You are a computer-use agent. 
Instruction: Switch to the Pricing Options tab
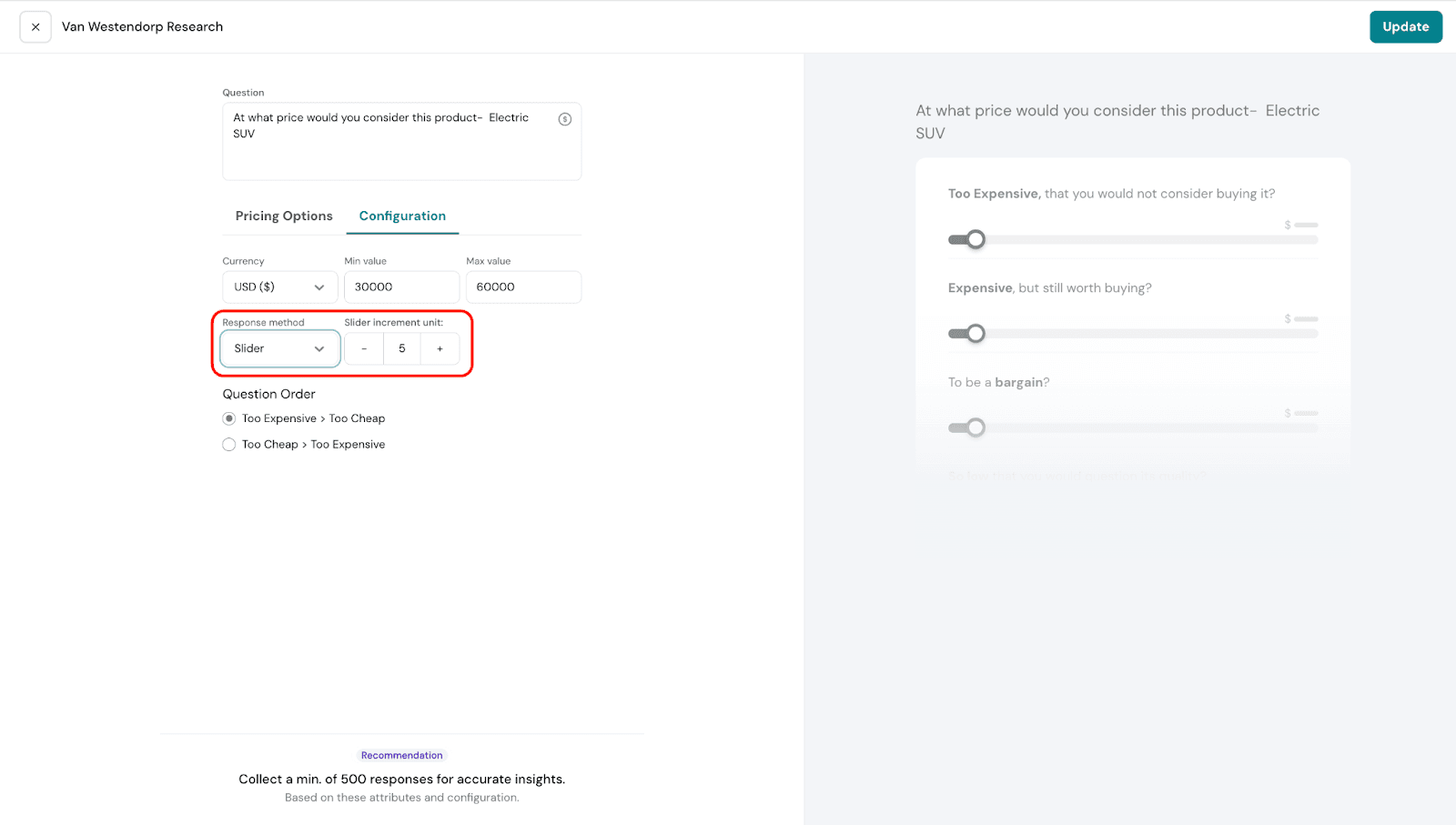(284, 216)
